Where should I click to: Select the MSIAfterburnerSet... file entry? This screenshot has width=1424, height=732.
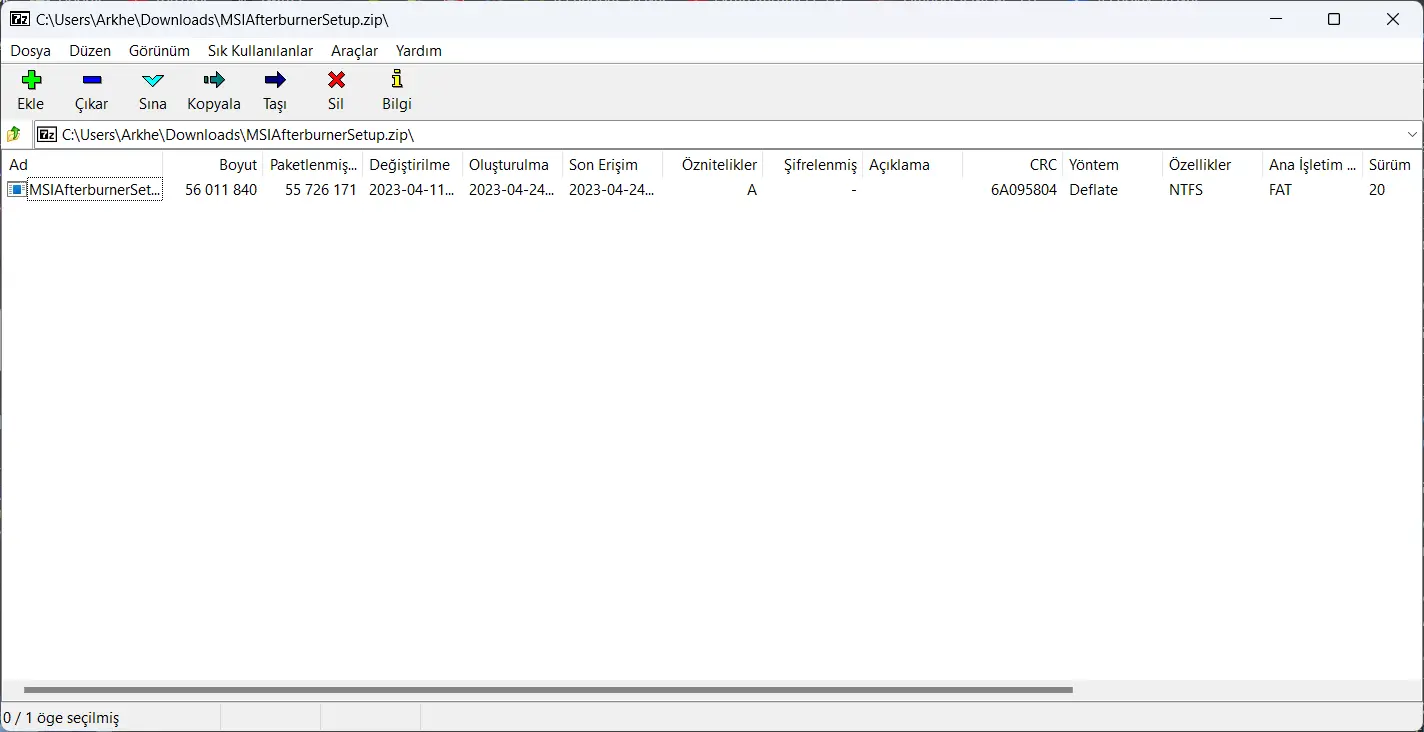(x=84, y=190)
